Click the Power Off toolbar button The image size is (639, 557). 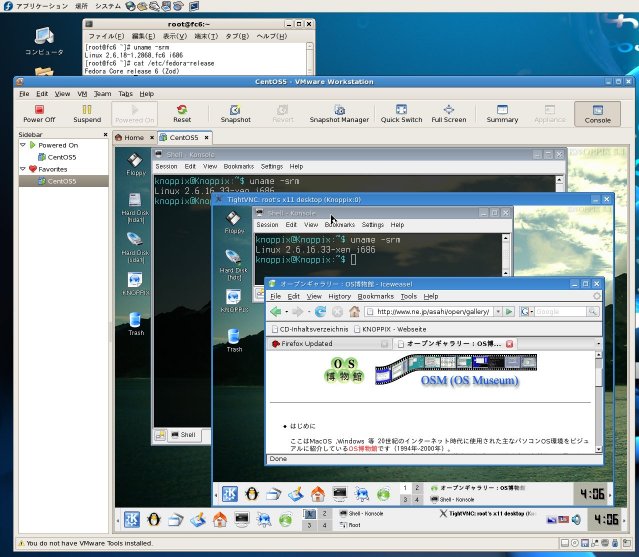[39, 114]
